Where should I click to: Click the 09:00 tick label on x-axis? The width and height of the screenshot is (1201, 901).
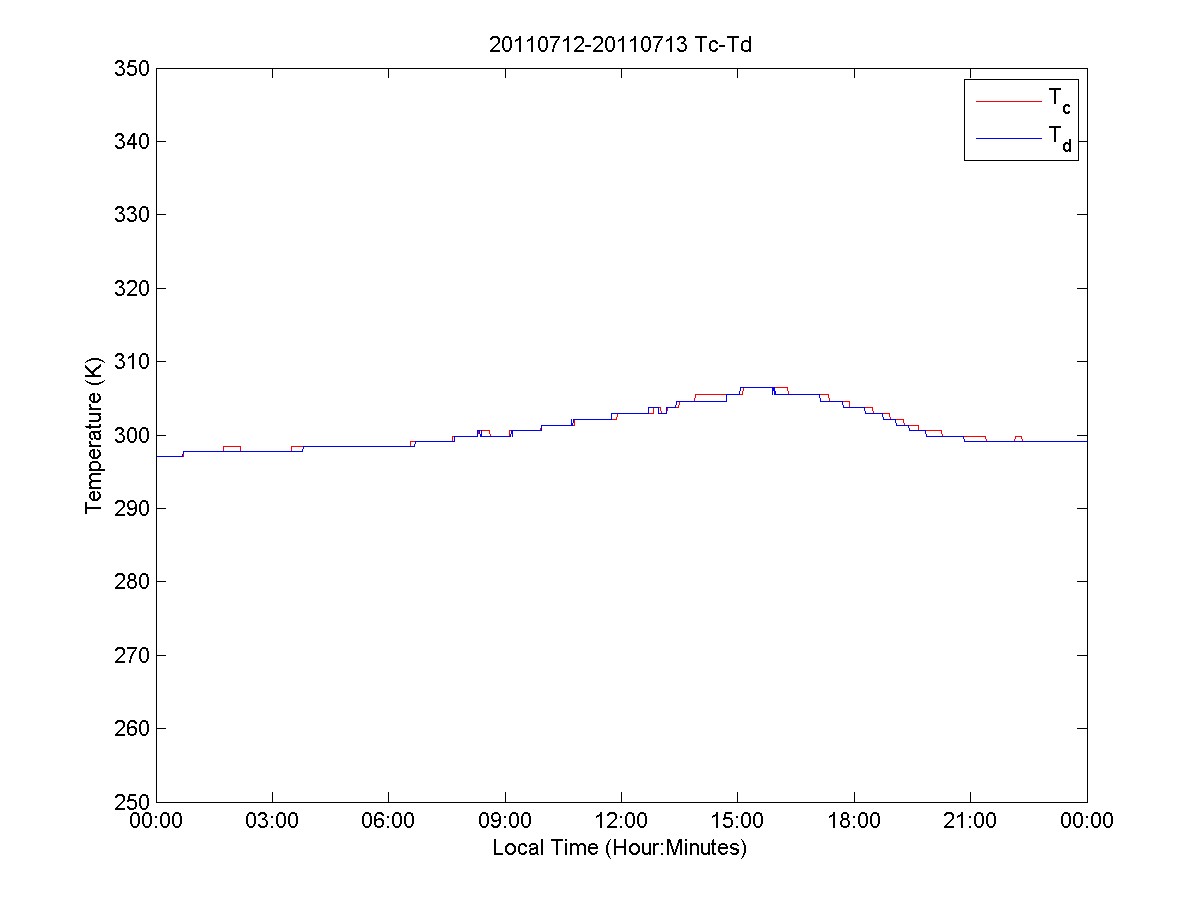coord(505,822)
